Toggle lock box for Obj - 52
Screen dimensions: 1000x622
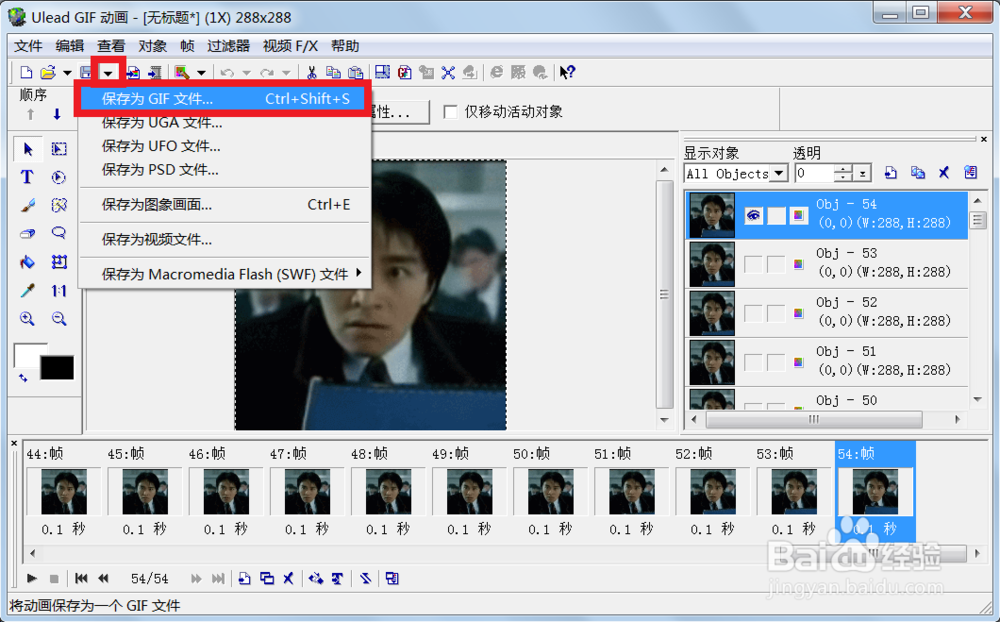coord(776,313)
